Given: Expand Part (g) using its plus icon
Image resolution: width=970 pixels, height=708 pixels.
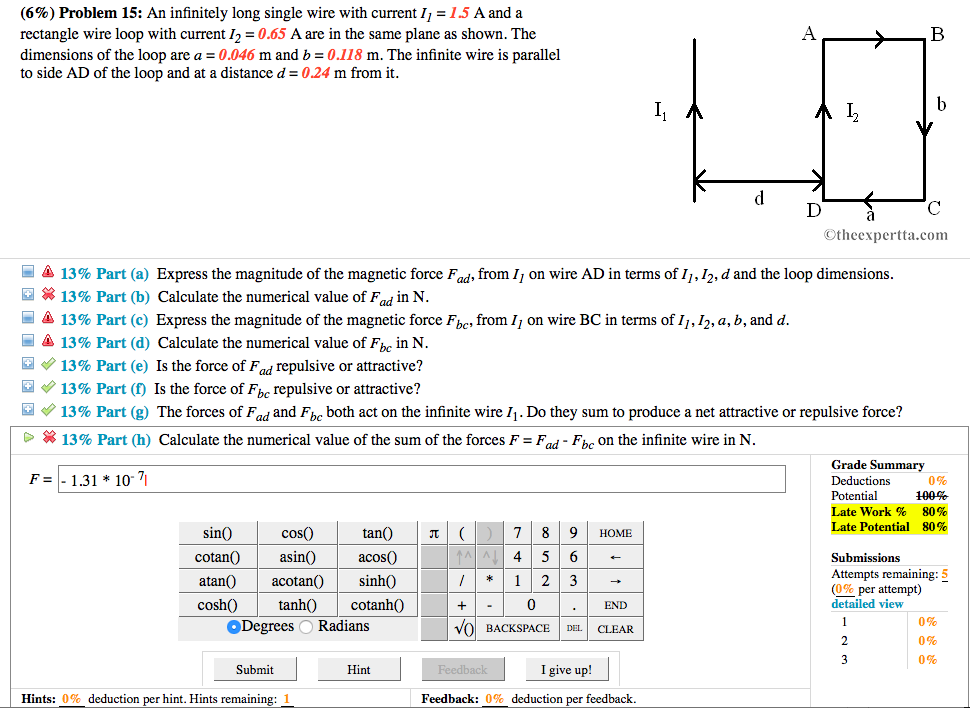Looking at the screenshot, I should pyautogui.click(x=28, y=410).
